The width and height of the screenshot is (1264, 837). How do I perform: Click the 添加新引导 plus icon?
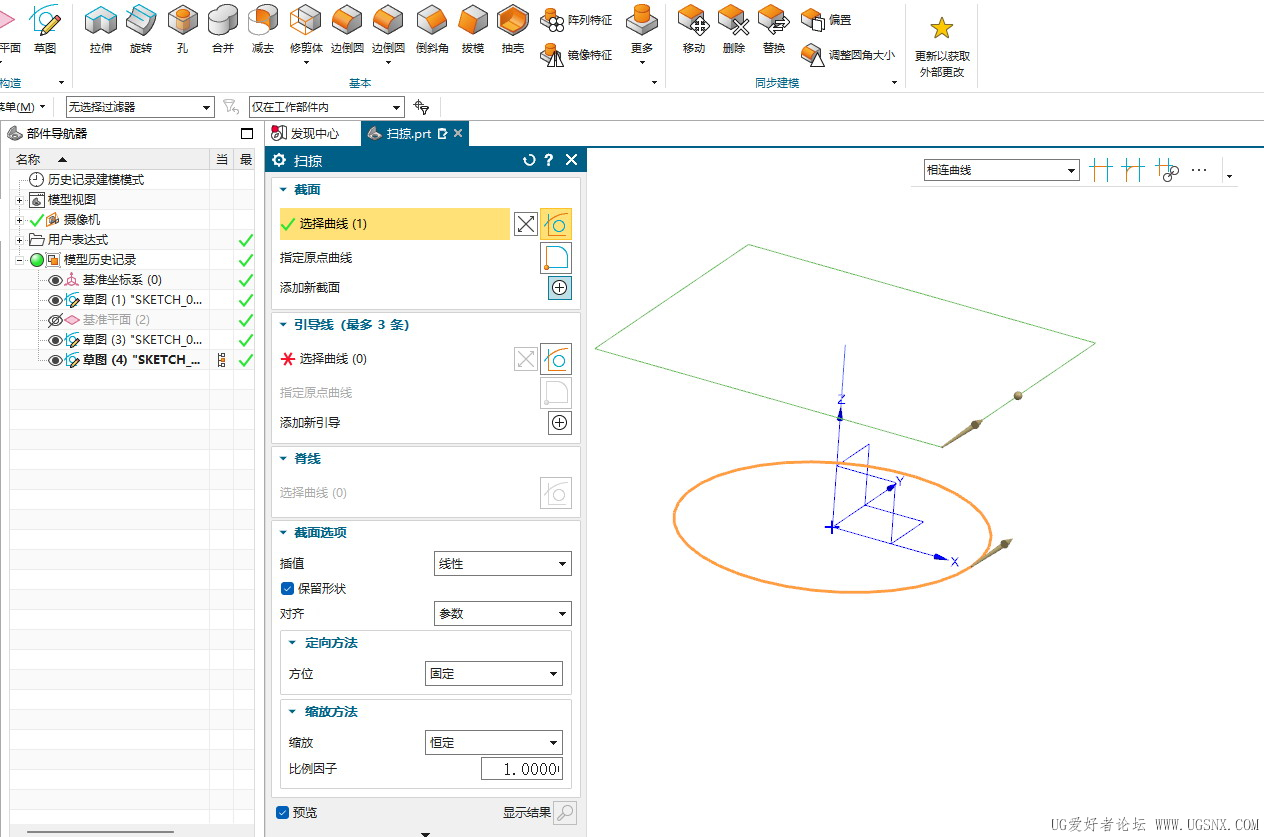(x=560, y=423)
